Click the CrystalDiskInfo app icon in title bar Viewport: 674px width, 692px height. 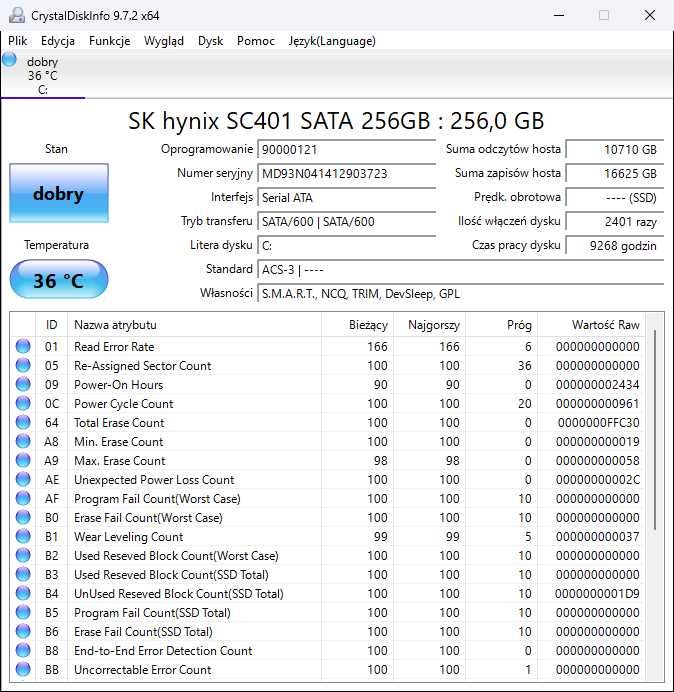17,15
